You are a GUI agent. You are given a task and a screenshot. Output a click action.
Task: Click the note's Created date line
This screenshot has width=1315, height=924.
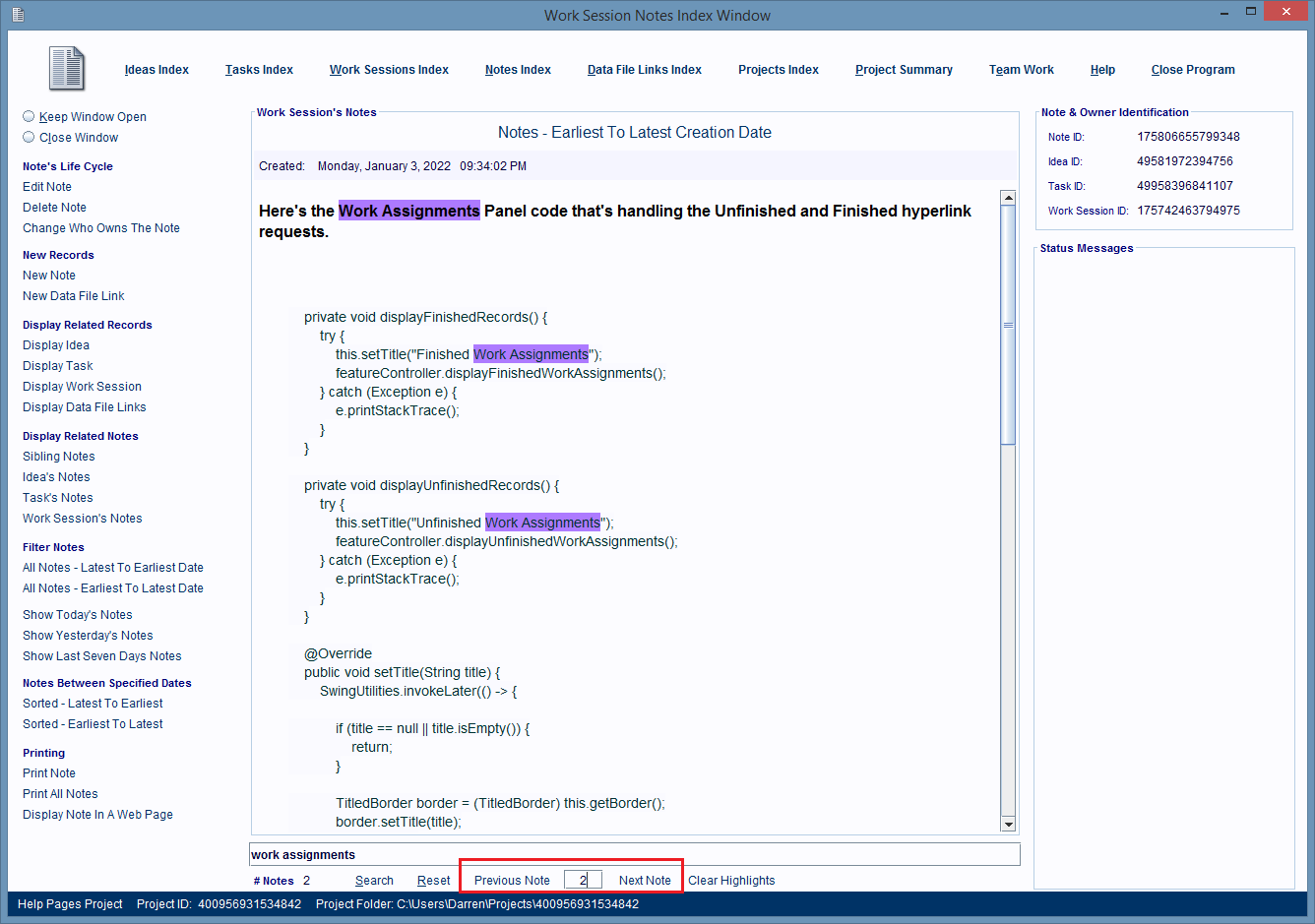393,166
